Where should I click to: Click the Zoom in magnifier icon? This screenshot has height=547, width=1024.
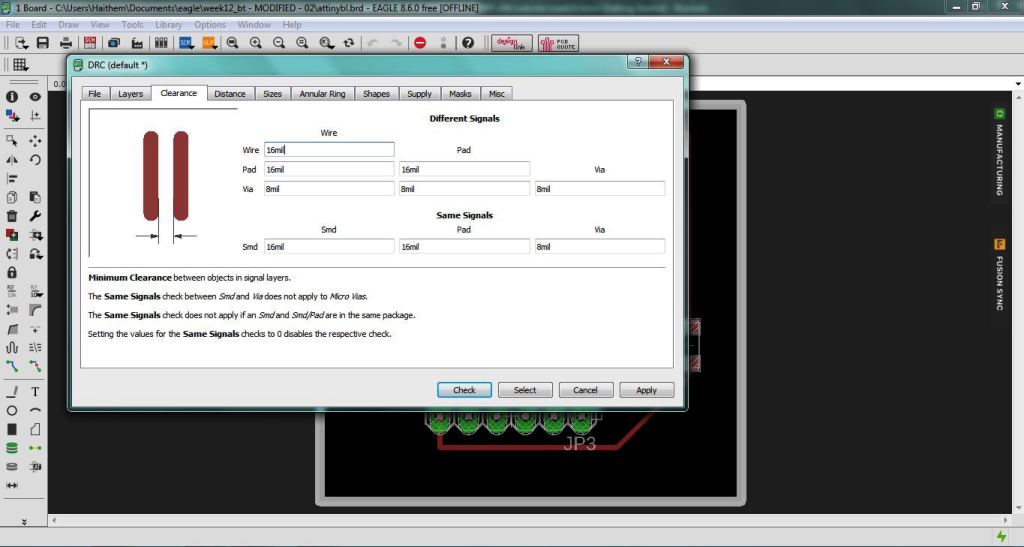tap(256, 43)
